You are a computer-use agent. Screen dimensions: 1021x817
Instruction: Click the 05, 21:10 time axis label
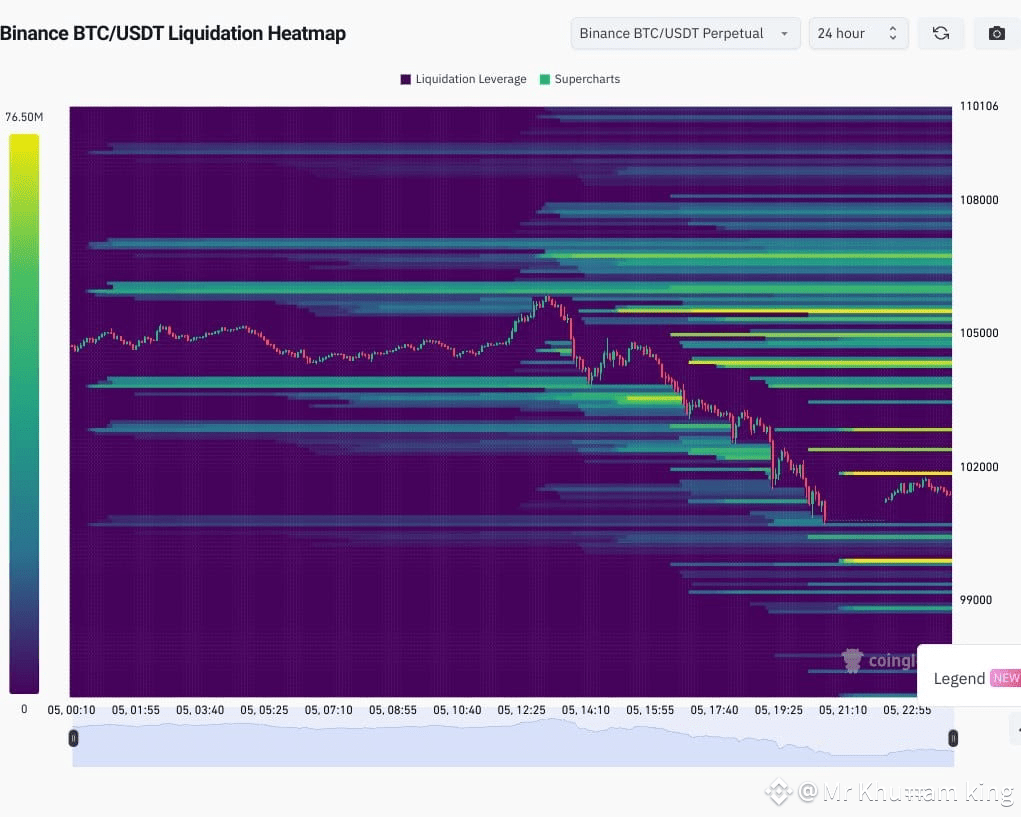[843, 710]
